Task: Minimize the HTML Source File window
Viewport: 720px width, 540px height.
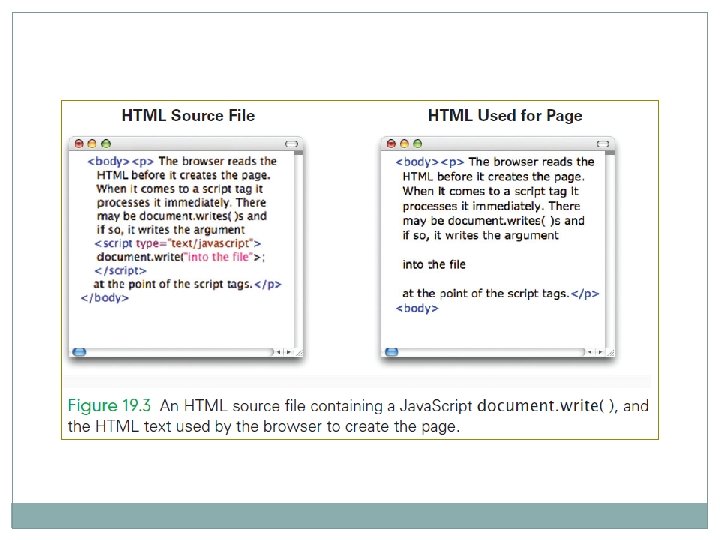Action: tap(92, 144)
